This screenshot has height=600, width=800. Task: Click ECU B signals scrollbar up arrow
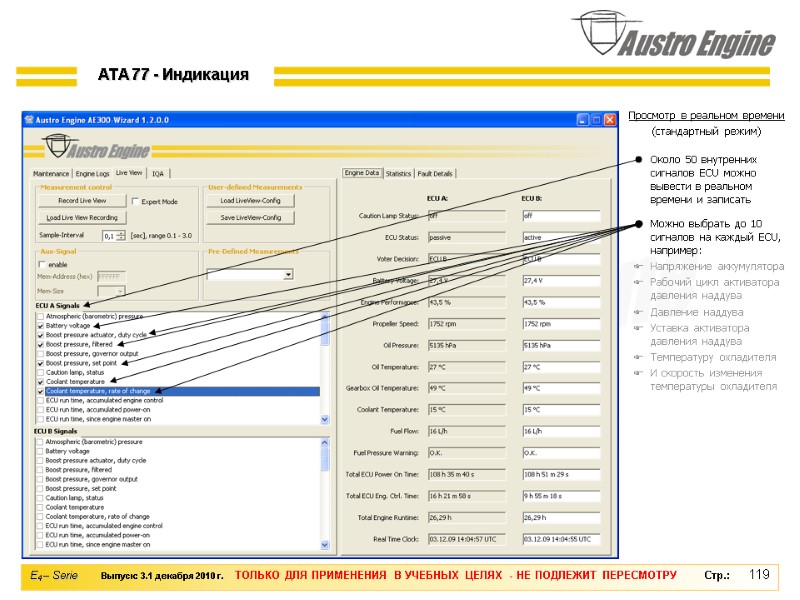325,442
